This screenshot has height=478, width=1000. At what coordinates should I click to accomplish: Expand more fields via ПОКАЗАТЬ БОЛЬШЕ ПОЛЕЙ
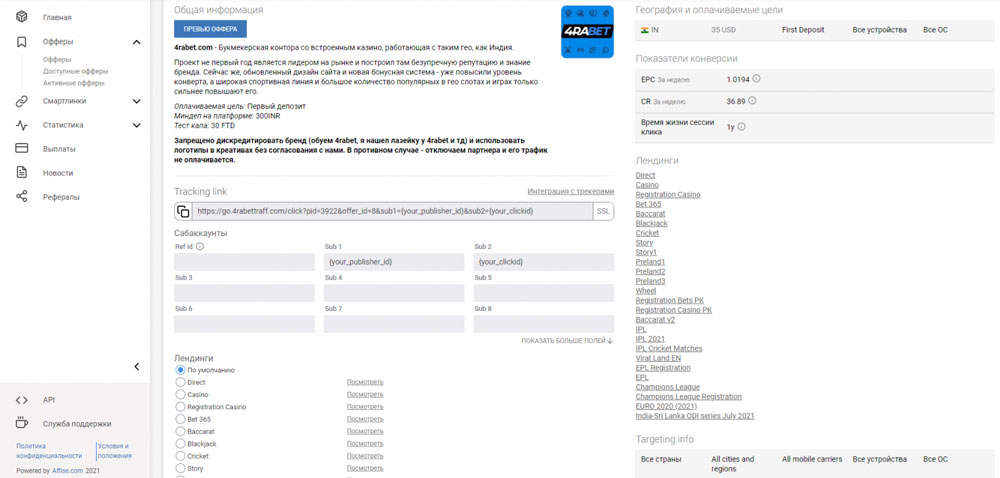pyautogui.click(x=567, y=341)
